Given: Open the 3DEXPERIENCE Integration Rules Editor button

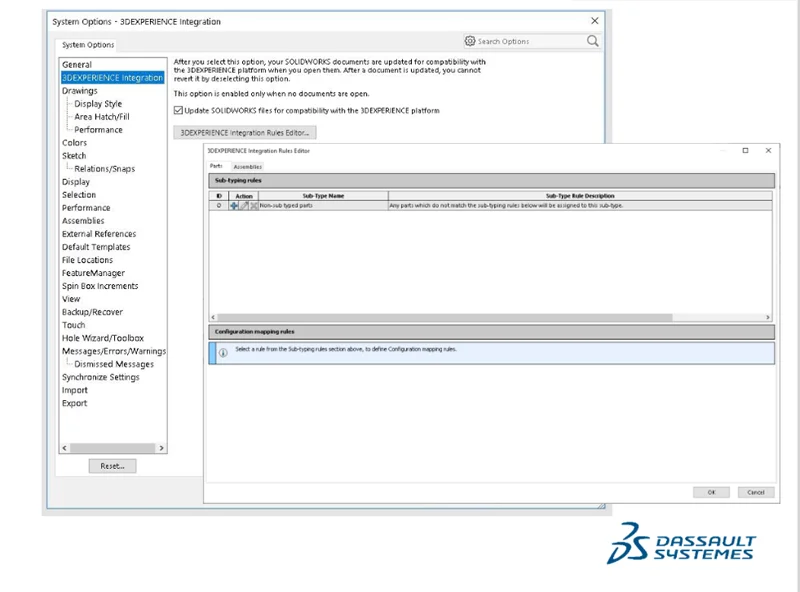Looking at the screenshot, I should (245, 133).
